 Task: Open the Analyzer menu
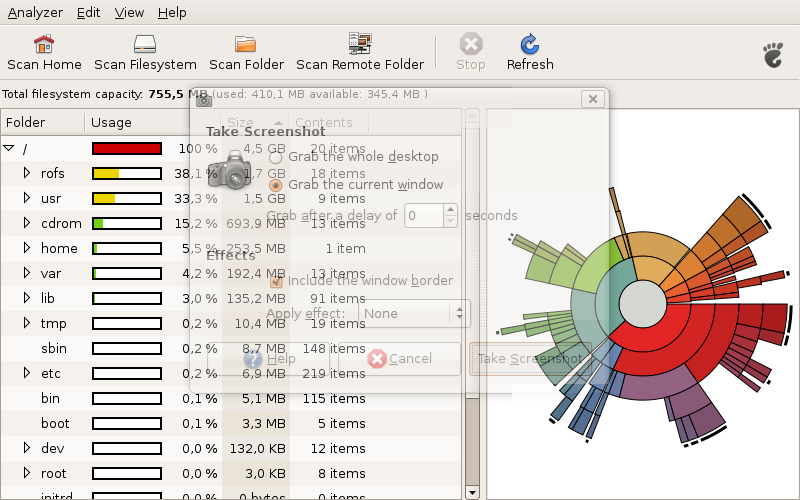click(x=35, y=13)
